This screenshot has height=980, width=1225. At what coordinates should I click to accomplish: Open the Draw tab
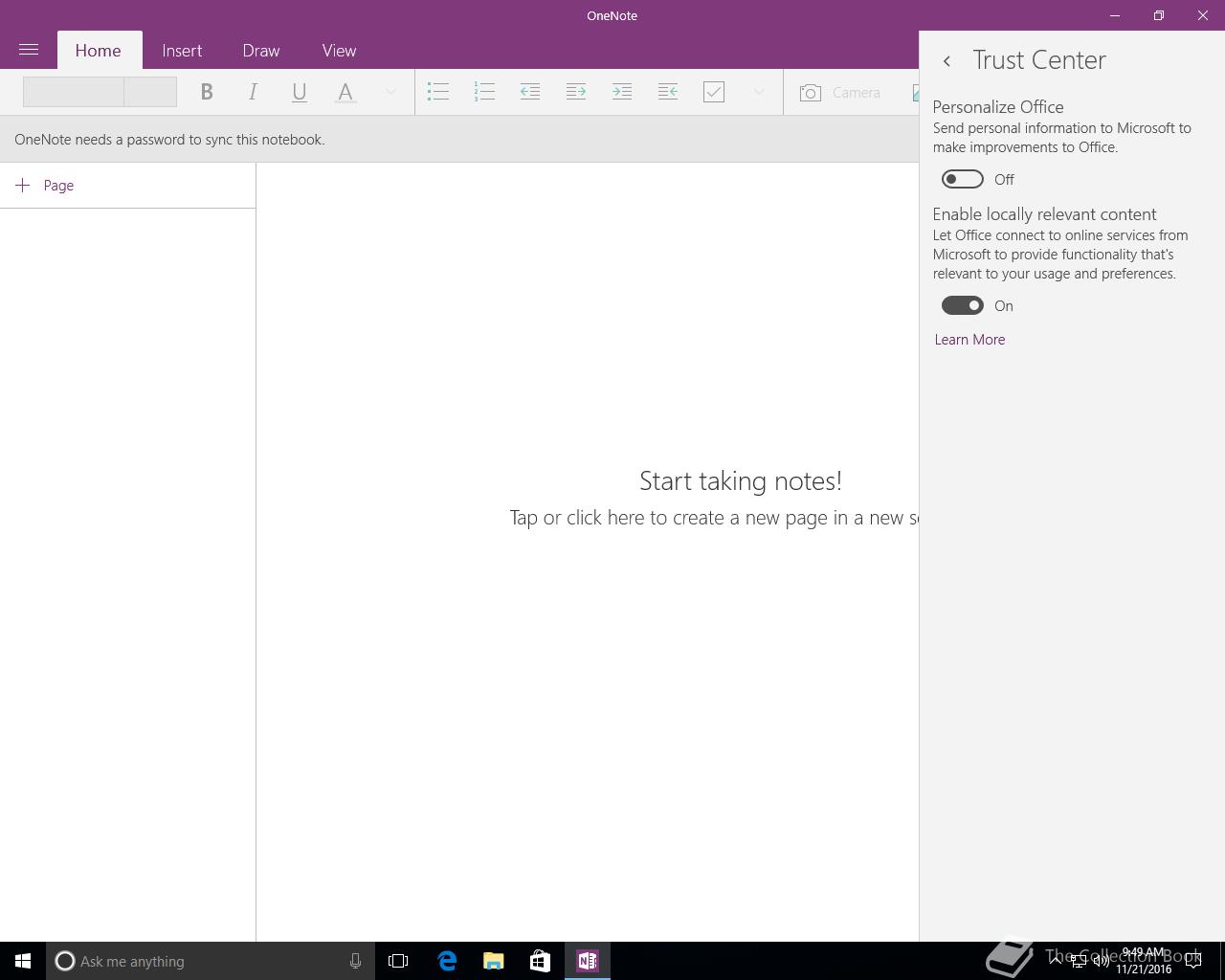pyautogui.click(x=261, y=51)
